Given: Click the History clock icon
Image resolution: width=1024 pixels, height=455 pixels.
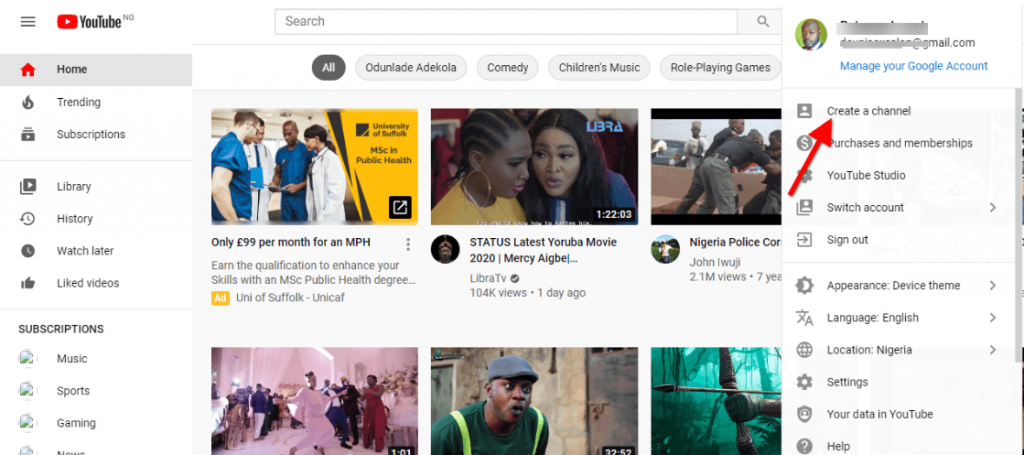Looking at the screenshot, I should 28,219.
